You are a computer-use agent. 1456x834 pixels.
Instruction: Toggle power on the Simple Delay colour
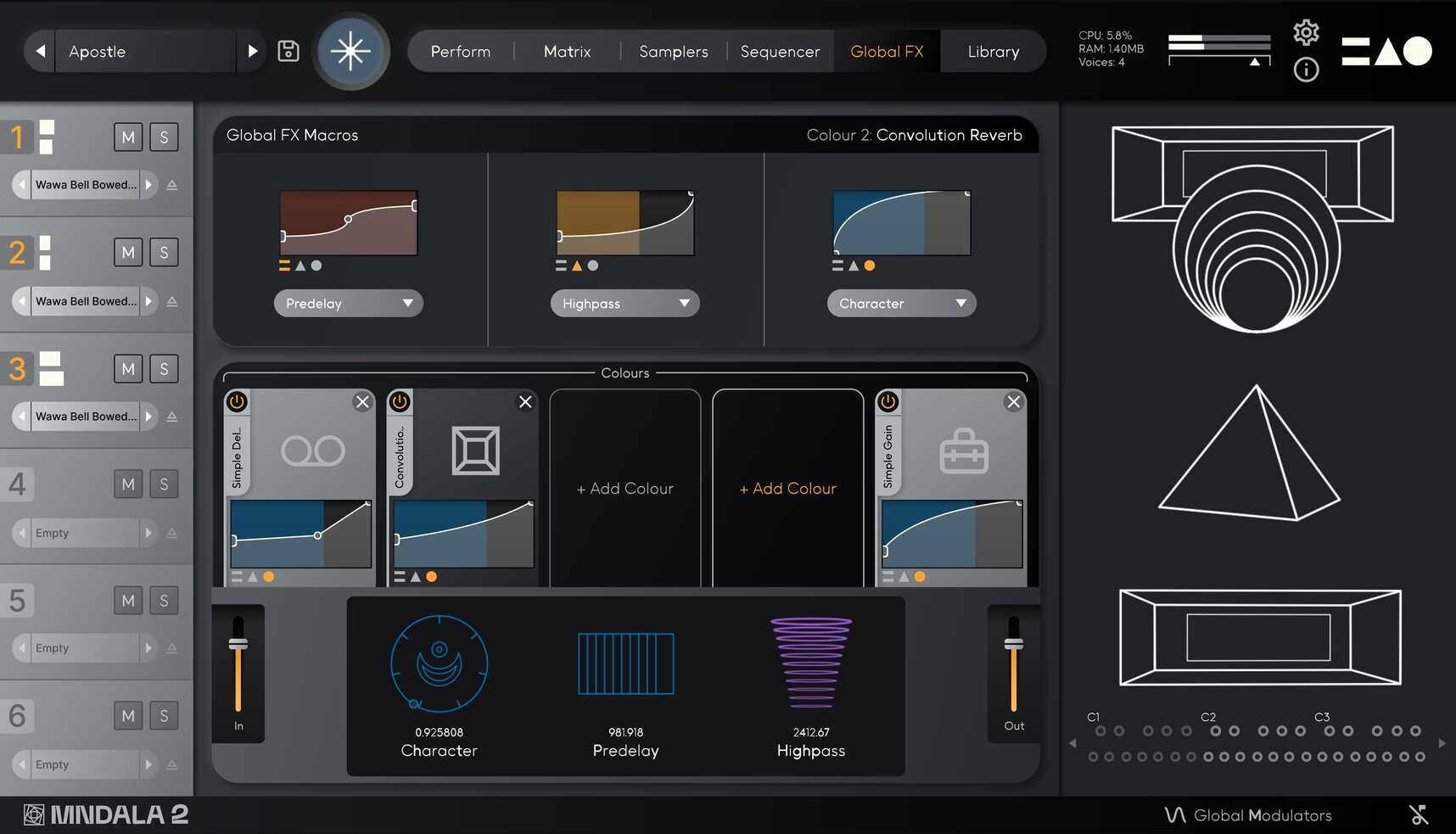[x=236, y=402]
